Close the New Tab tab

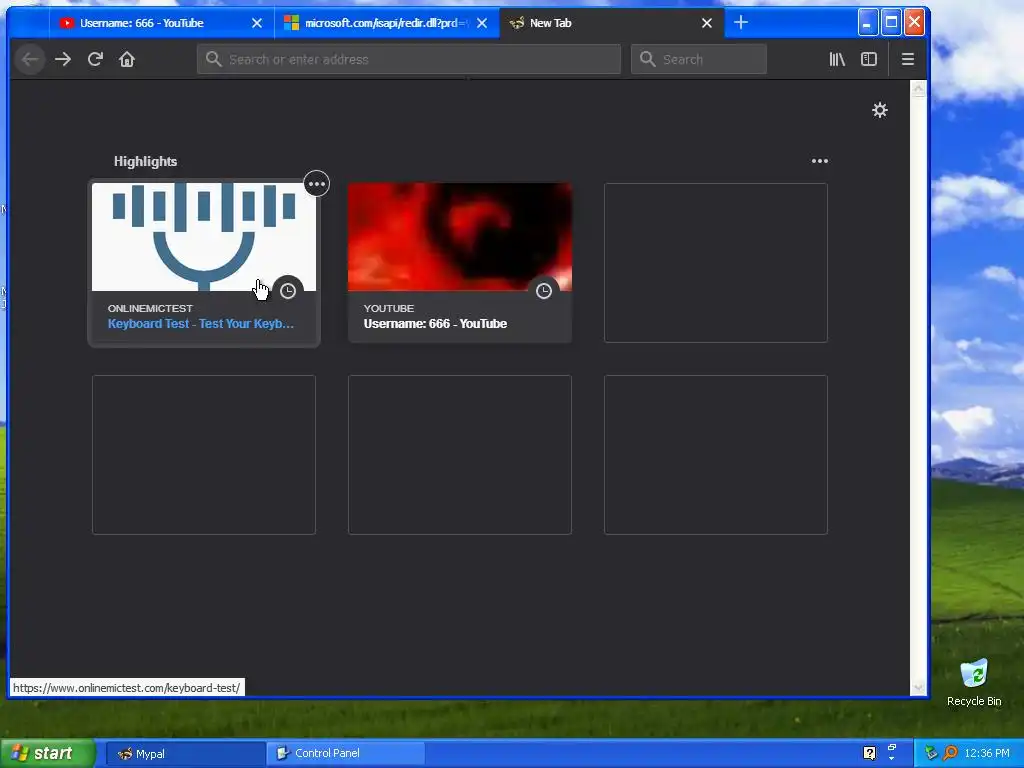(x=707, y=23)
